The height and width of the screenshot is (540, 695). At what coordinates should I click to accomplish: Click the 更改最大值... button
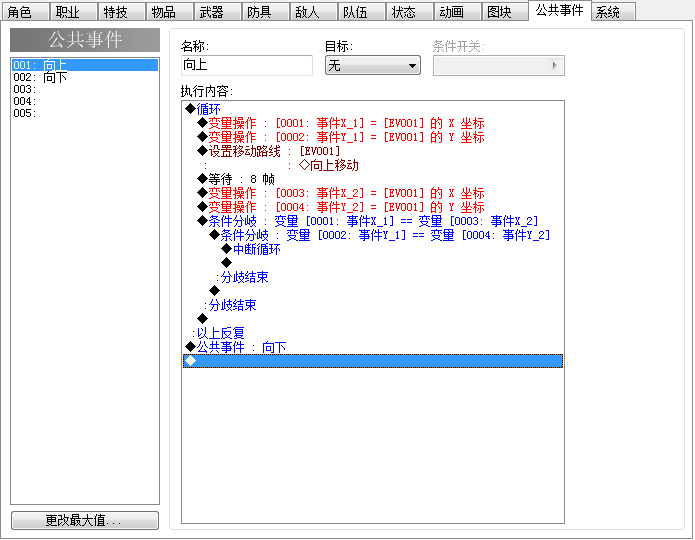85,520
